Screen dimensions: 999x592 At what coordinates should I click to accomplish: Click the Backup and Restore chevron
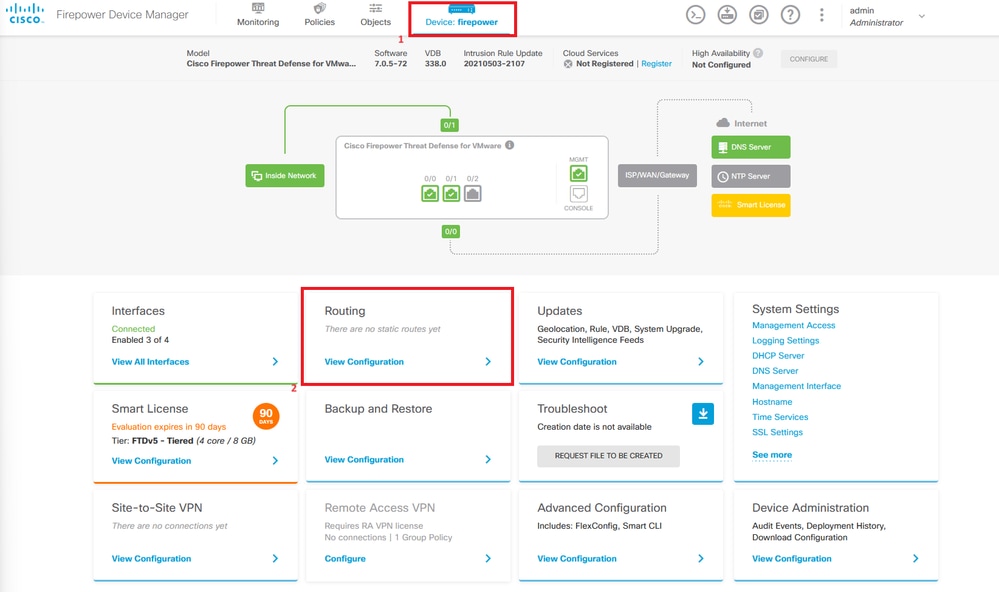pos(488,459)
